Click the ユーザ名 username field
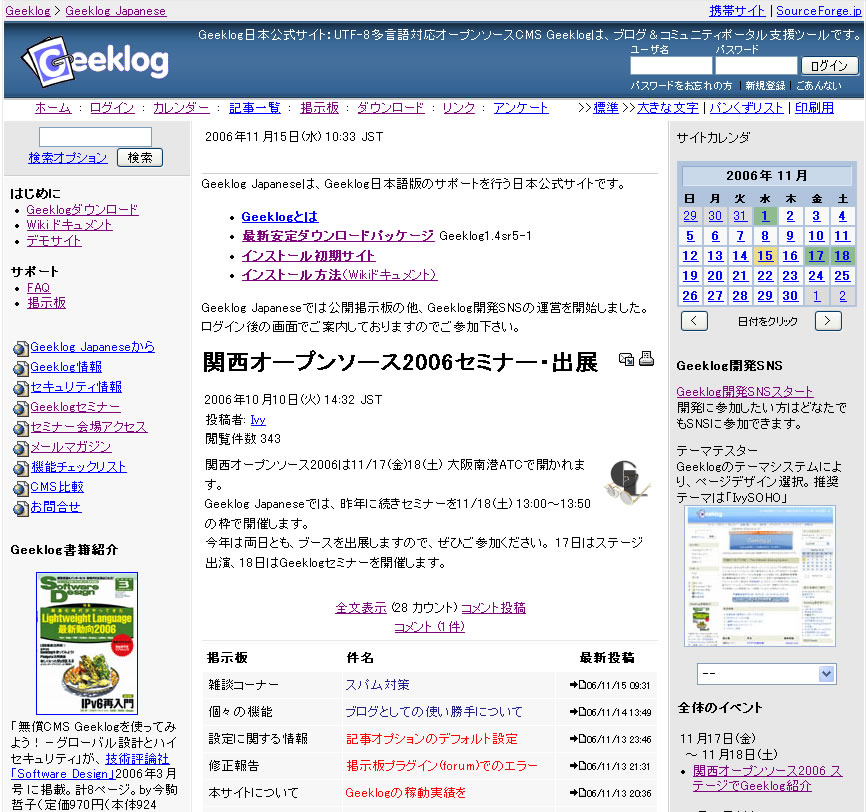 [671, 66]
